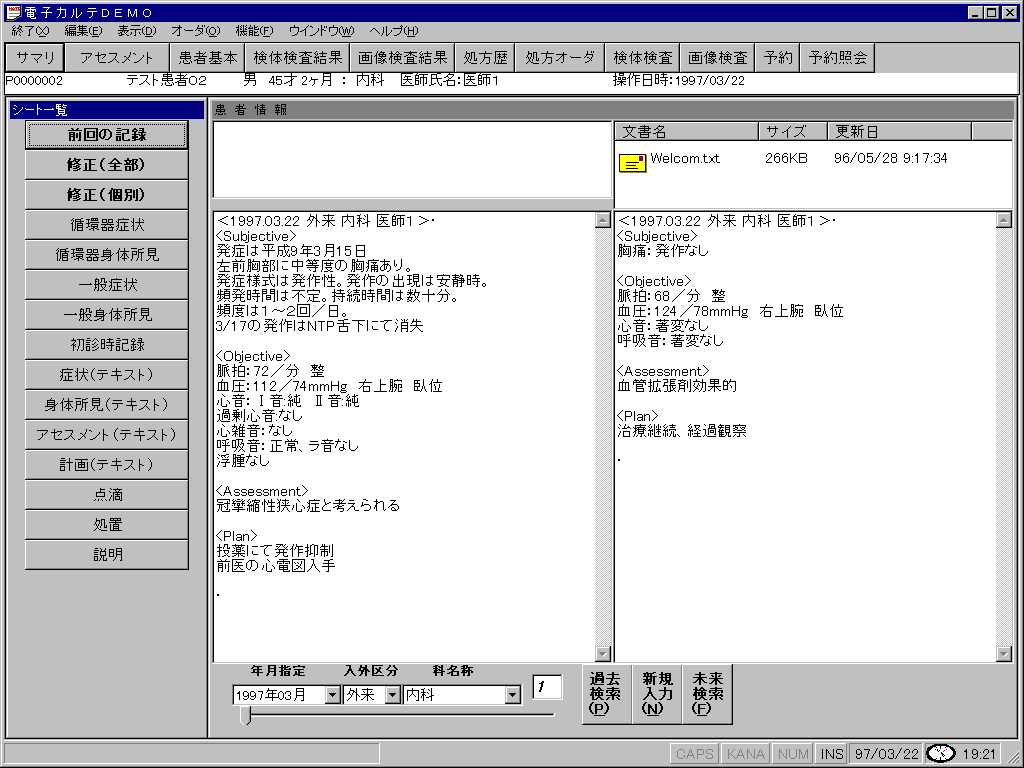Click the date range slider handle

[245, 715]
